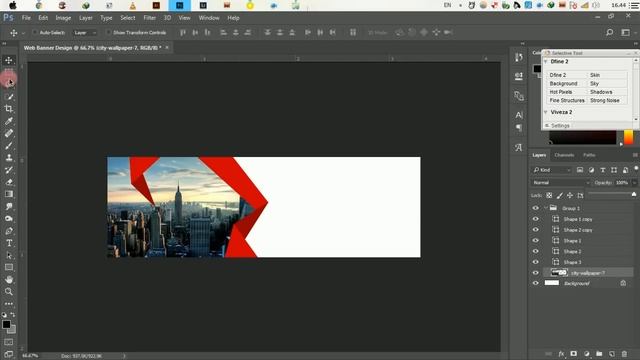640x360 pixels.
Task: Click the opacity slider handle
Action: pyautogui.click(x=634, y=194)
